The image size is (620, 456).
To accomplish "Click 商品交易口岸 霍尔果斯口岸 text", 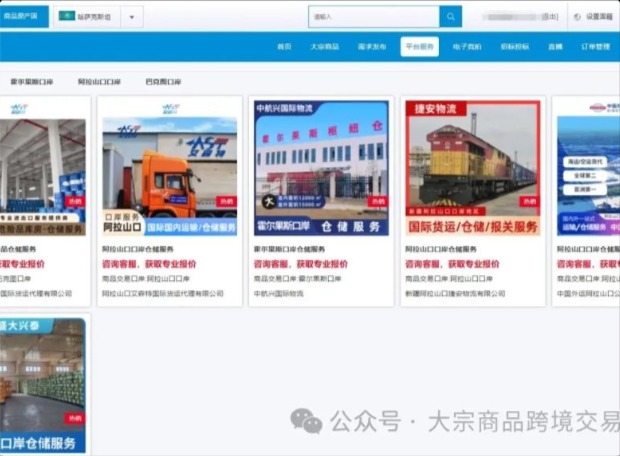I will (x=297, y=279).
